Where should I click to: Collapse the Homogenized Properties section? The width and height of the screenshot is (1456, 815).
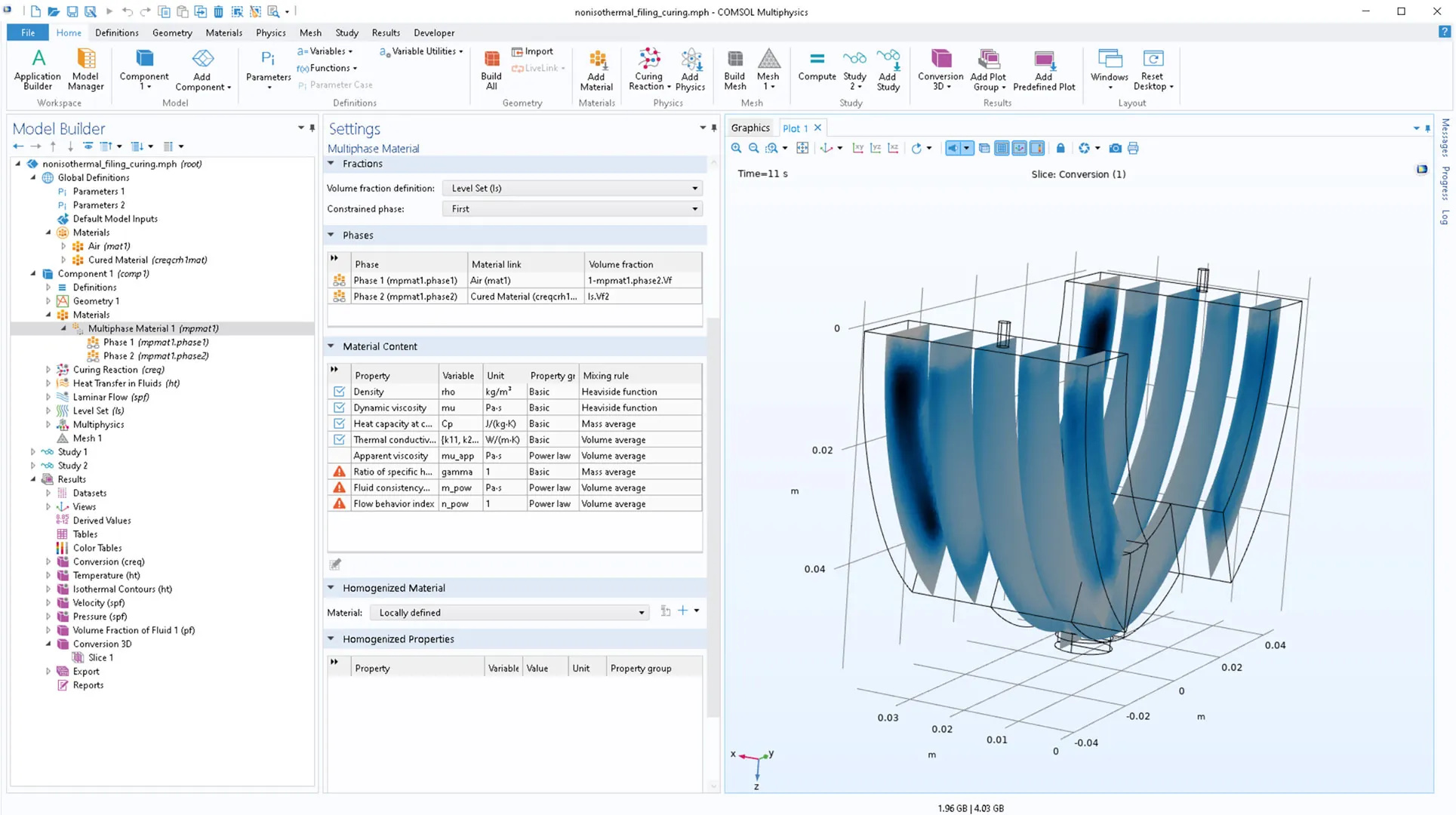click(331, 638)
